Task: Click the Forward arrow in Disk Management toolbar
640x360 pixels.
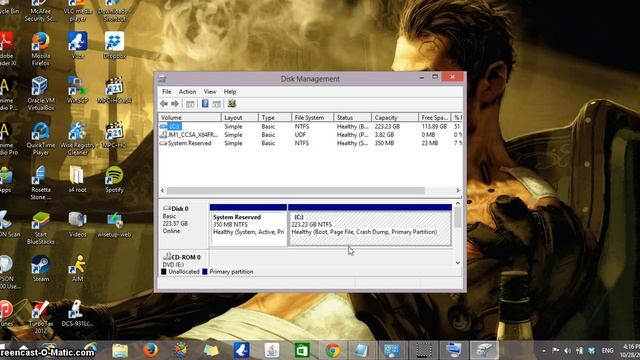Action: pyautogui.click(x=175, y=104)
